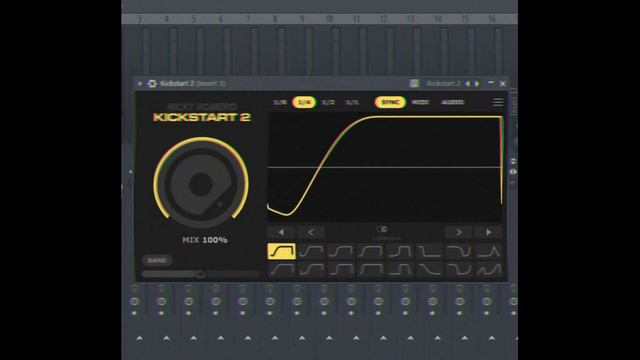
Task: Select top-row seventh falling curve preset
Action: 459,251
